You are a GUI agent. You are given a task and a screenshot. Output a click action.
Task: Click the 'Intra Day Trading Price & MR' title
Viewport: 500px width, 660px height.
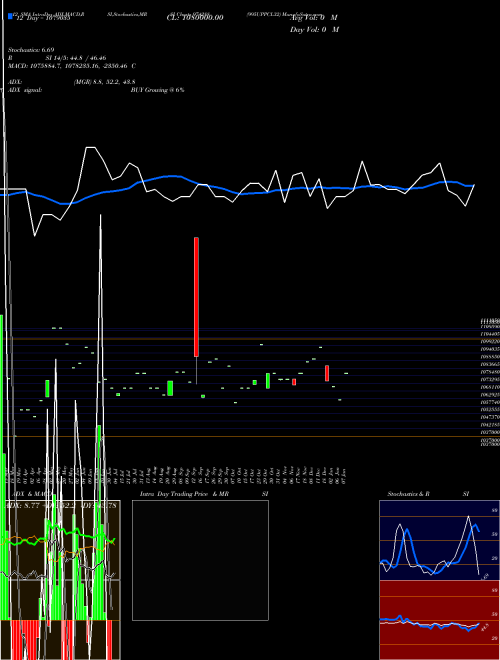pos(184,494)
